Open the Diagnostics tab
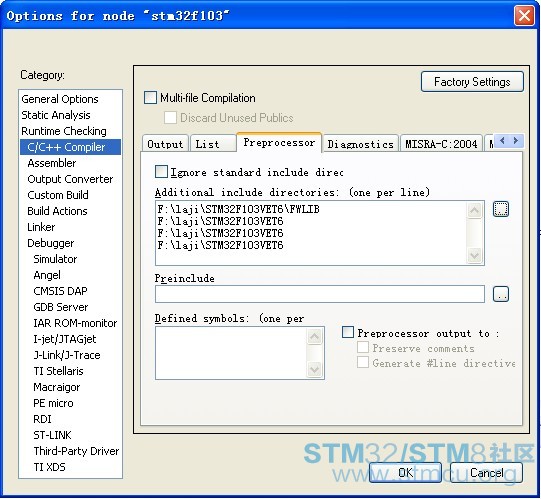This screenshot has width=541, height=499. [x=360, y=144]
